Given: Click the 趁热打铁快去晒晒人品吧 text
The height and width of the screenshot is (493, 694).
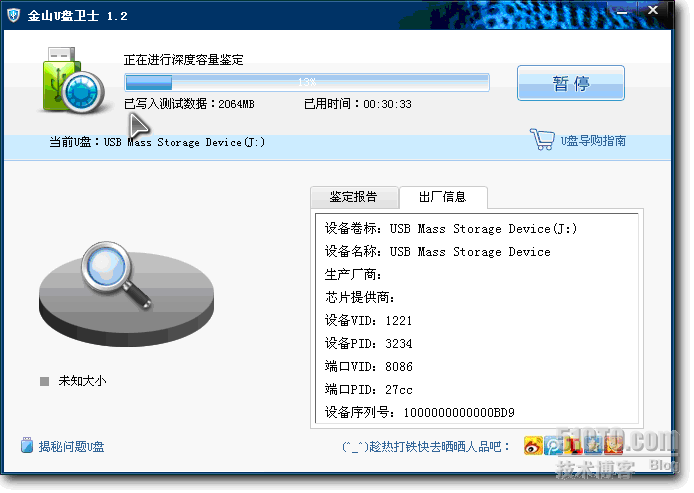Looking at the screenshot, I should point(426,447).
